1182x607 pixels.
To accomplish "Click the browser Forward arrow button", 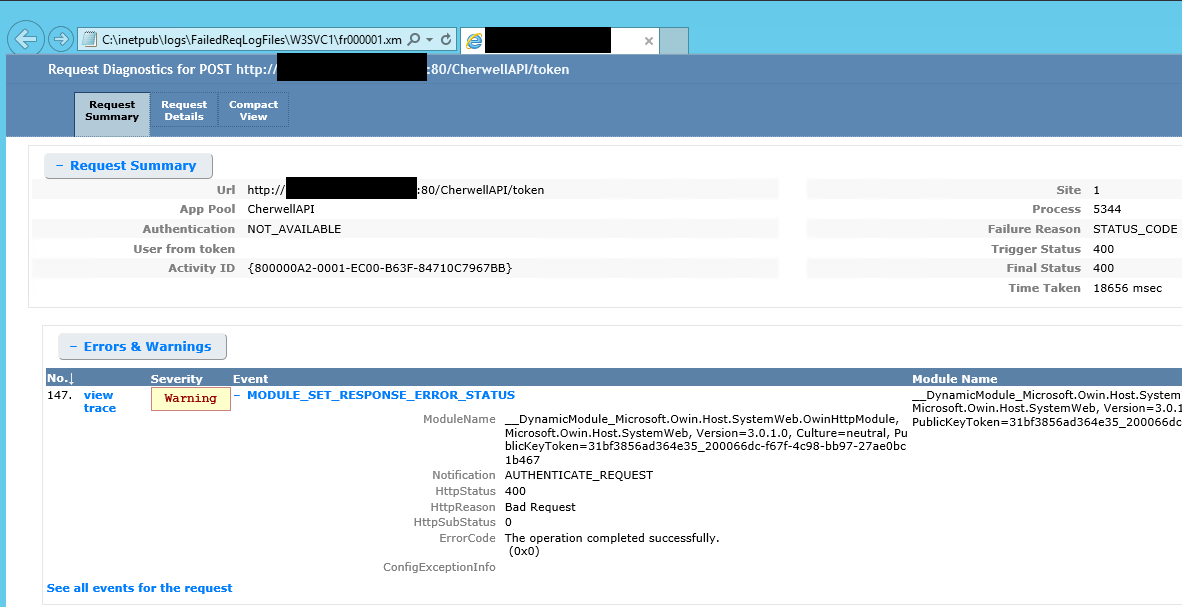I will coord(61,40).
